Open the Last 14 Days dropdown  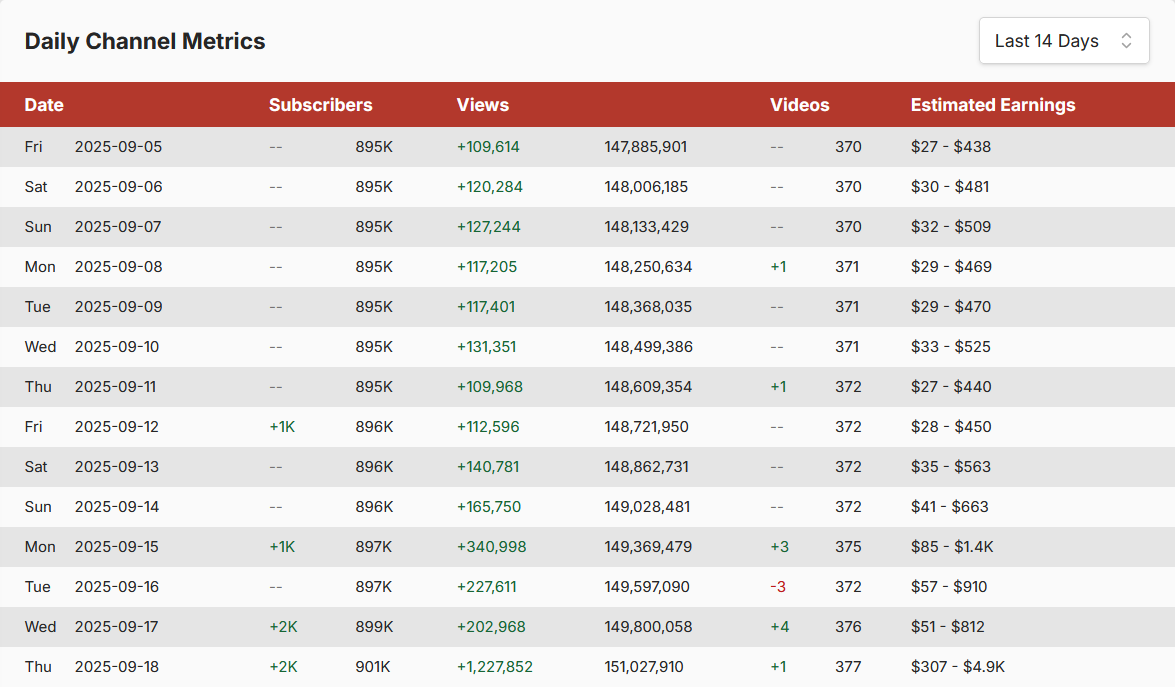[x=1064, y=40]
